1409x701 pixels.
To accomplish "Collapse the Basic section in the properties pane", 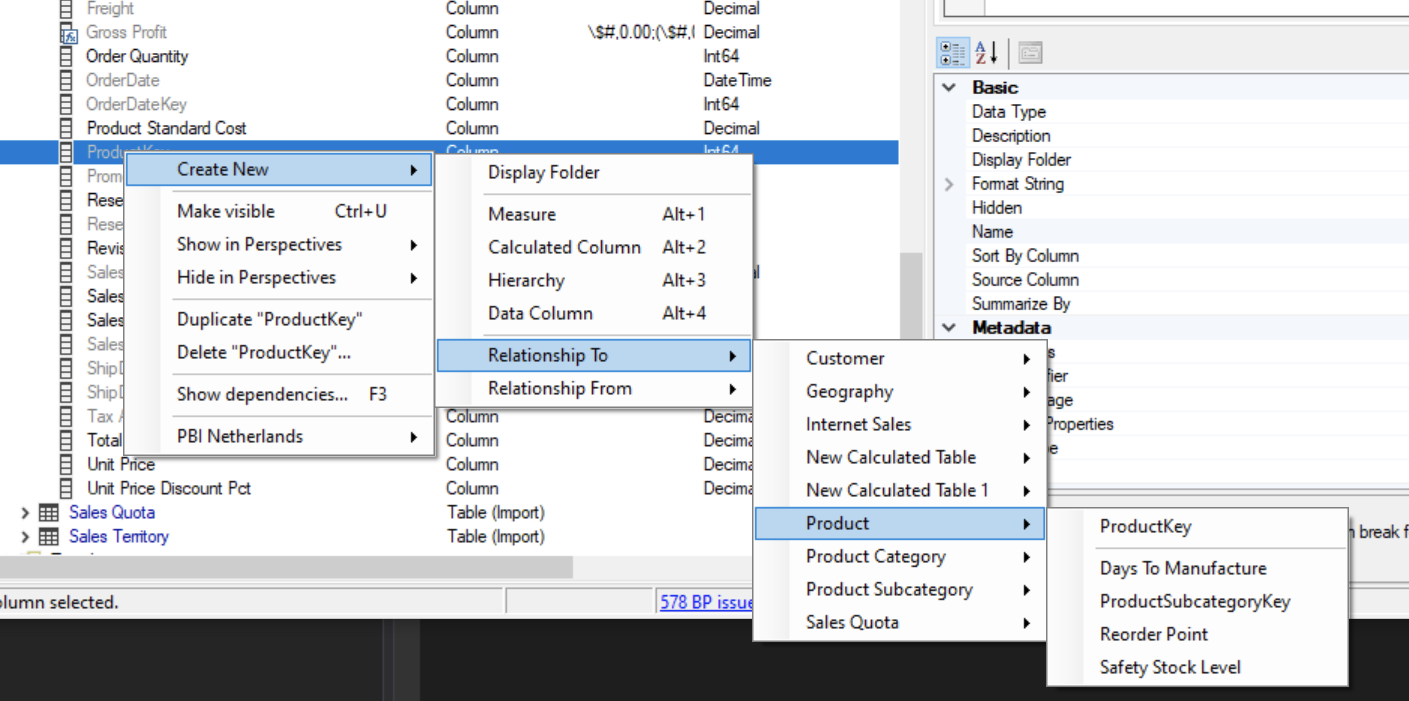I will click(948, 87).
